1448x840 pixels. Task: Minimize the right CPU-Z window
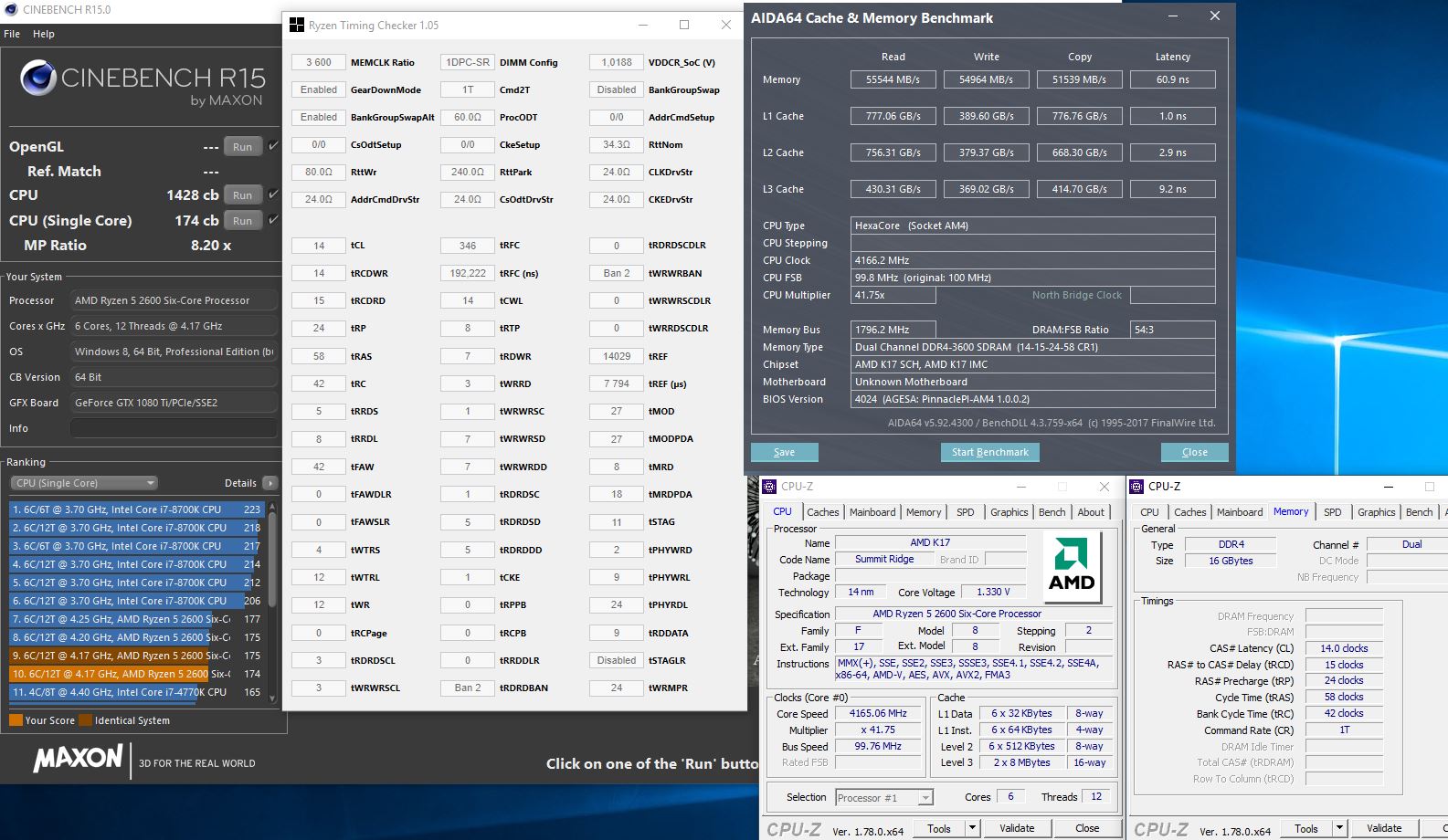[x=1388, y=487]
